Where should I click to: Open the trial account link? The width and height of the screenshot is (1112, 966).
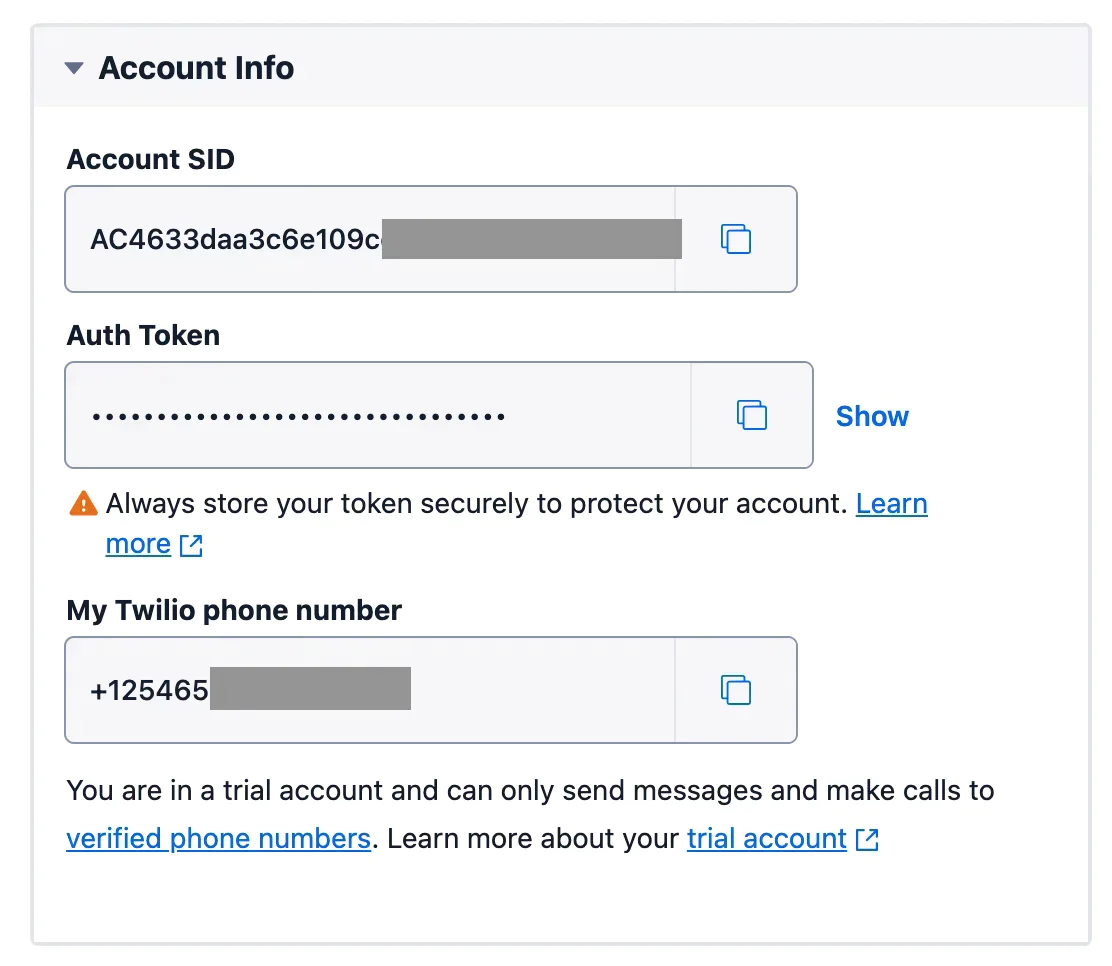click(x=766, y=838)
